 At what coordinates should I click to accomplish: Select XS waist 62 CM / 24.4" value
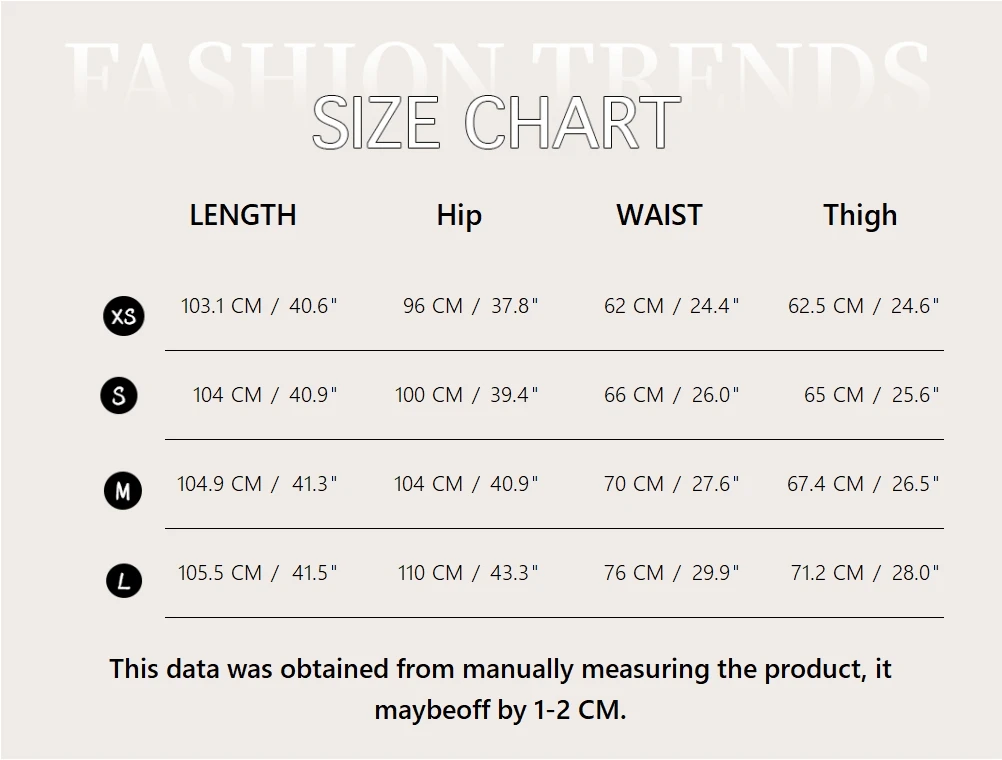(x=672, y=306)
